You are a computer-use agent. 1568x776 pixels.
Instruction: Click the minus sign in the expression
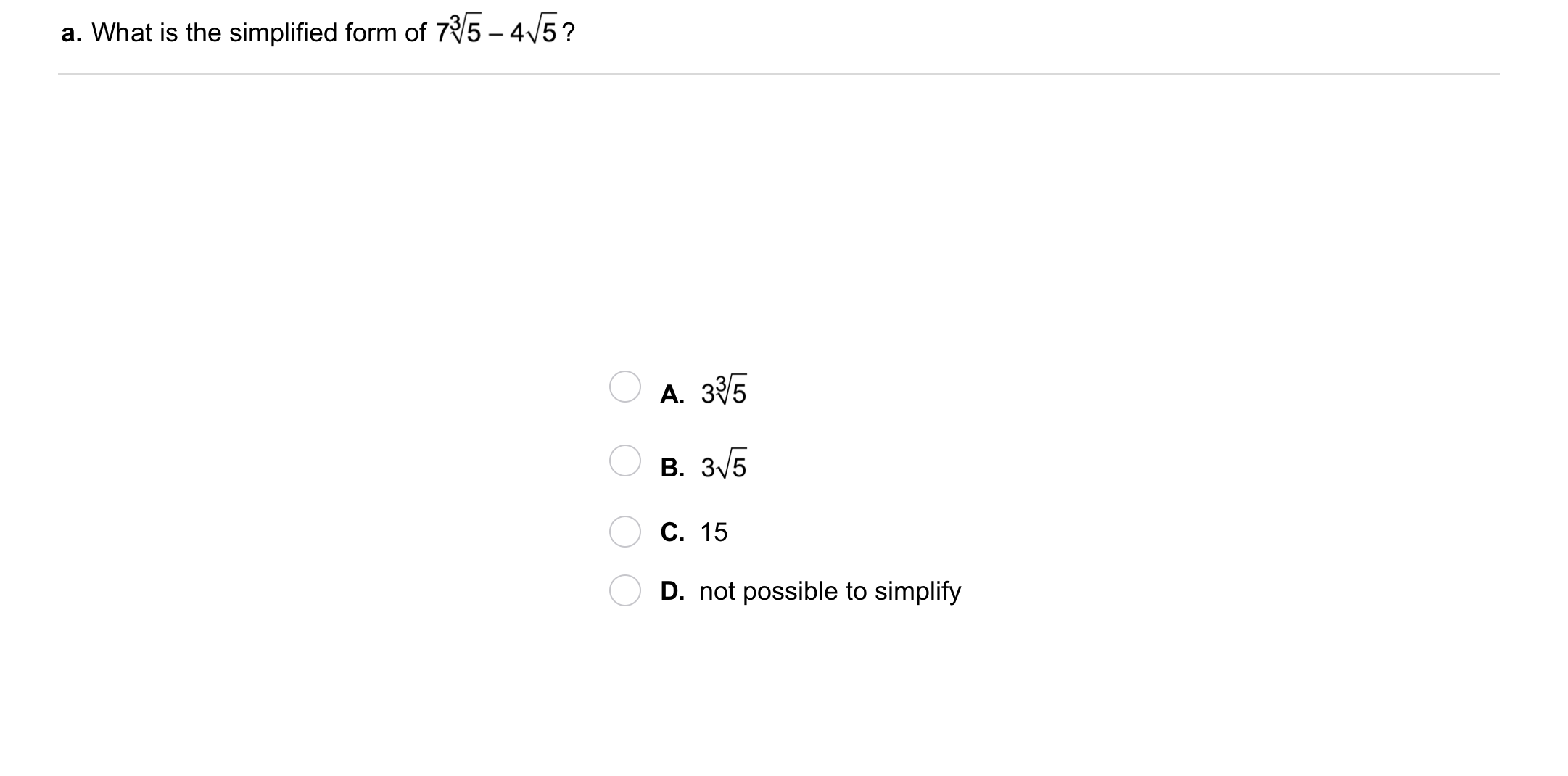click(x=495, y=33)
